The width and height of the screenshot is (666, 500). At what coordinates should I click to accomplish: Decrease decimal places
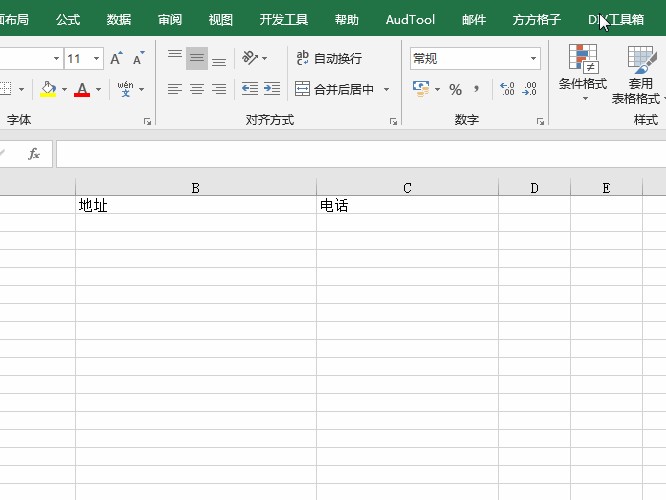(x=529, y=89)
